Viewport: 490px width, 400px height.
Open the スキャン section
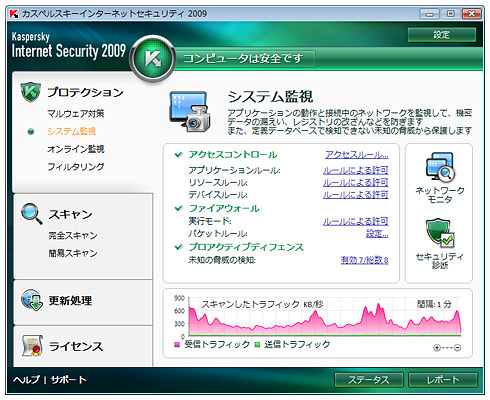(70, 214)
